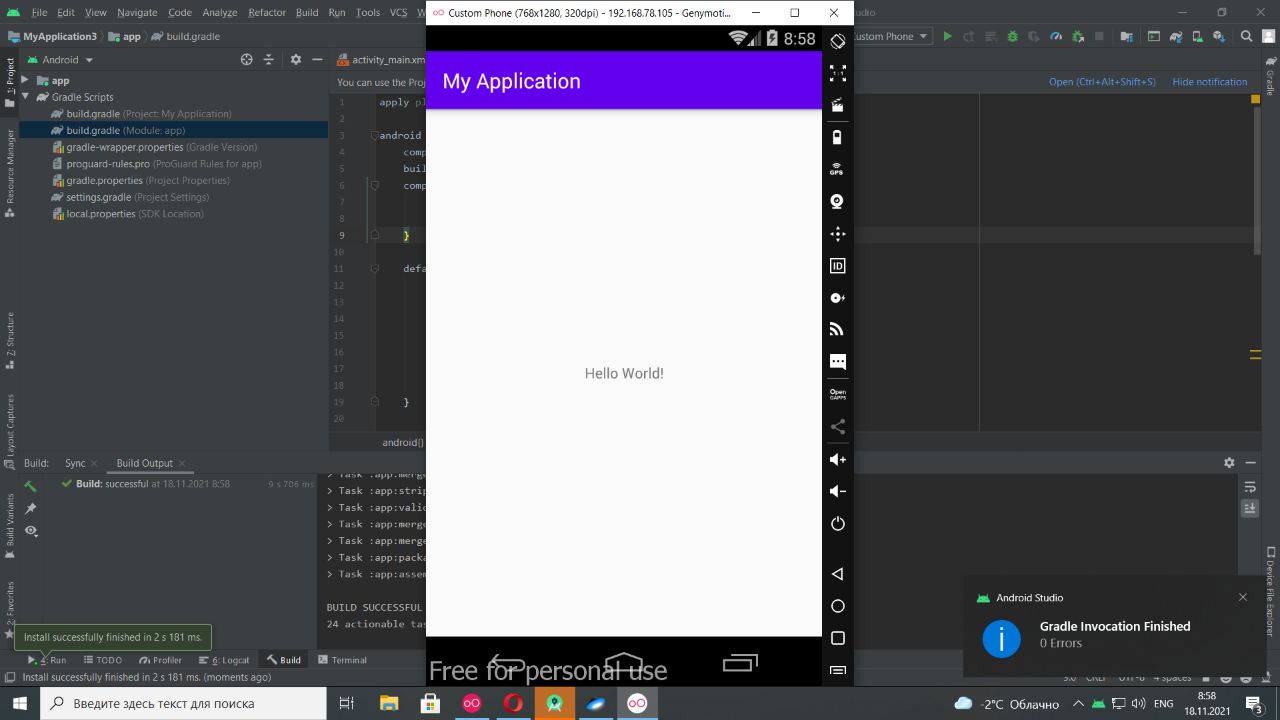The image size is (1280, 720).
Task: Click Genymotion toolbar recent apps square
Action: pos(838,638)
